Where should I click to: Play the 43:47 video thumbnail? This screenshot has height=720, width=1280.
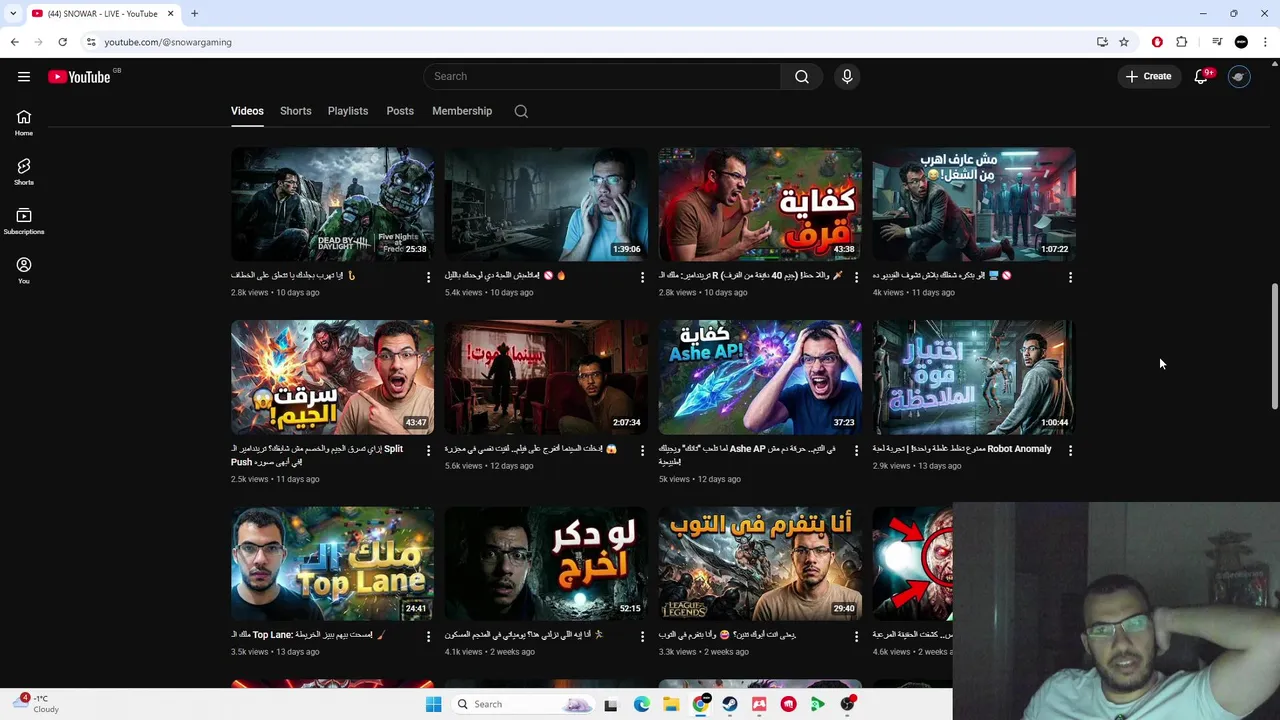(x=332, y=377)
